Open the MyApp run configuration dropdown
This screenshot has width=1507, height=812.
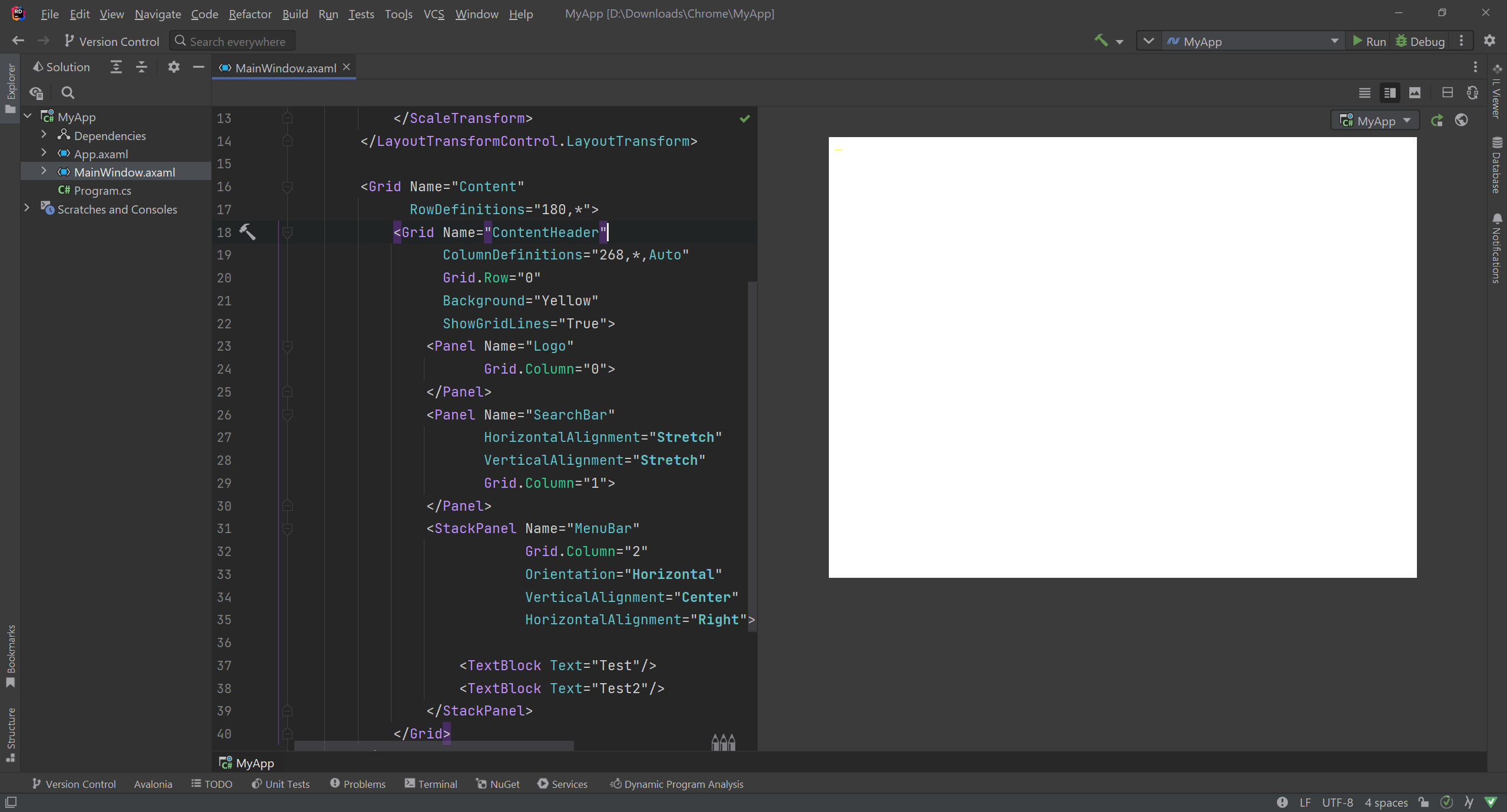pos(1253,41)
